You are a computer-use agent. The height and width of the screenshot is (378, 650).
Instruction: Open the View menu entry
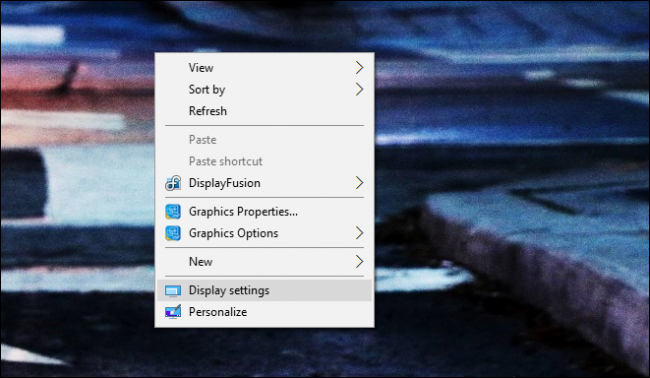[264, 68]
